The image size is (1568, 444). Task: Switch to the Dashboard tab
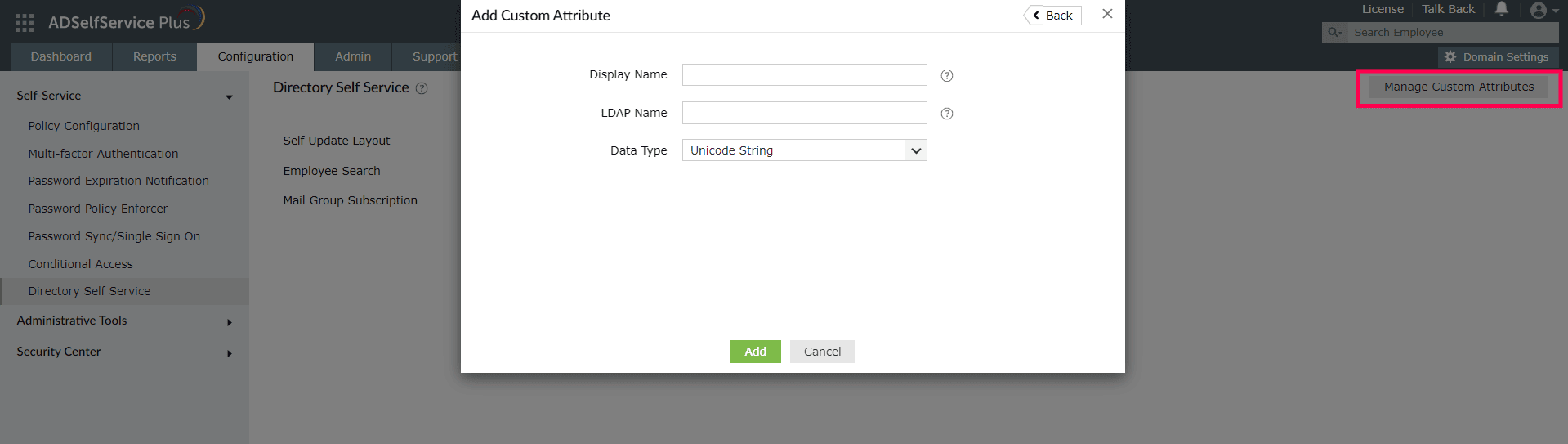coord(61,56)
